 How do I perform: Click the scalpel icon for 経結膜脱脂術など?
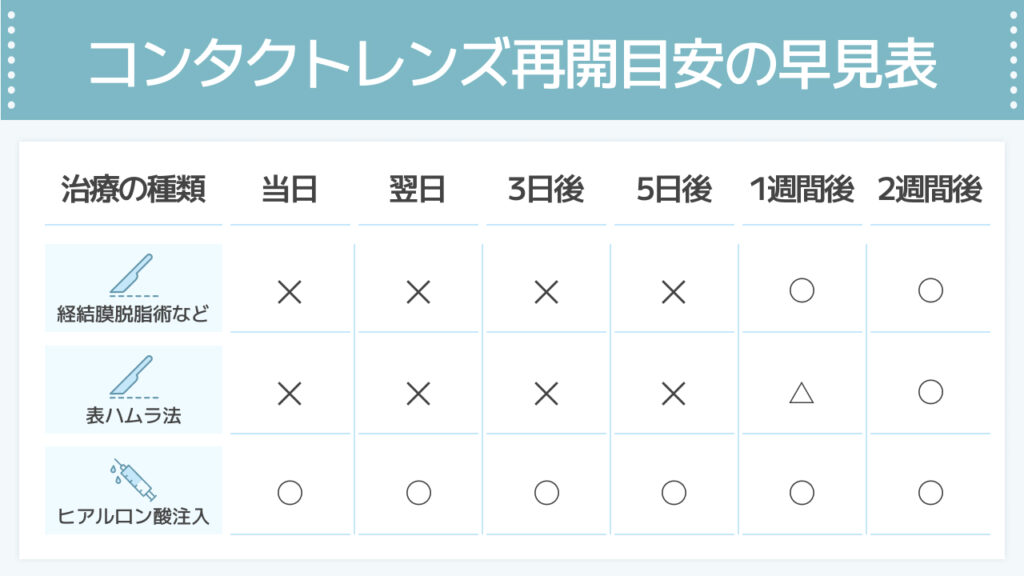pos(133,274)
